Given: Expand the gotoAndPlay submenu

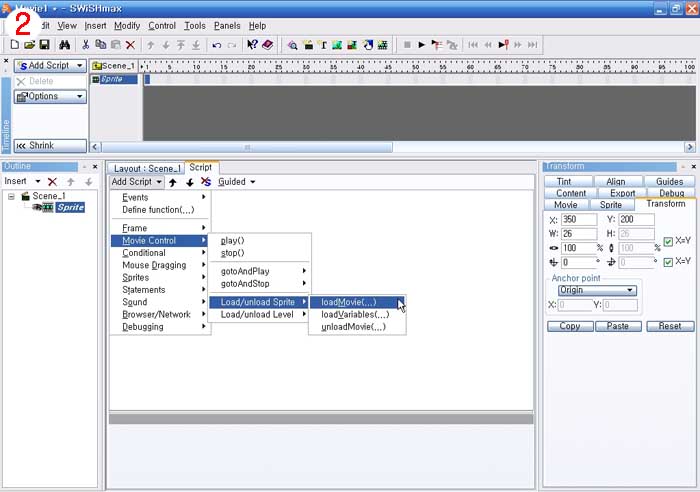Looking at the screenshot, I should pyautogui.click(x=260, y=271).
